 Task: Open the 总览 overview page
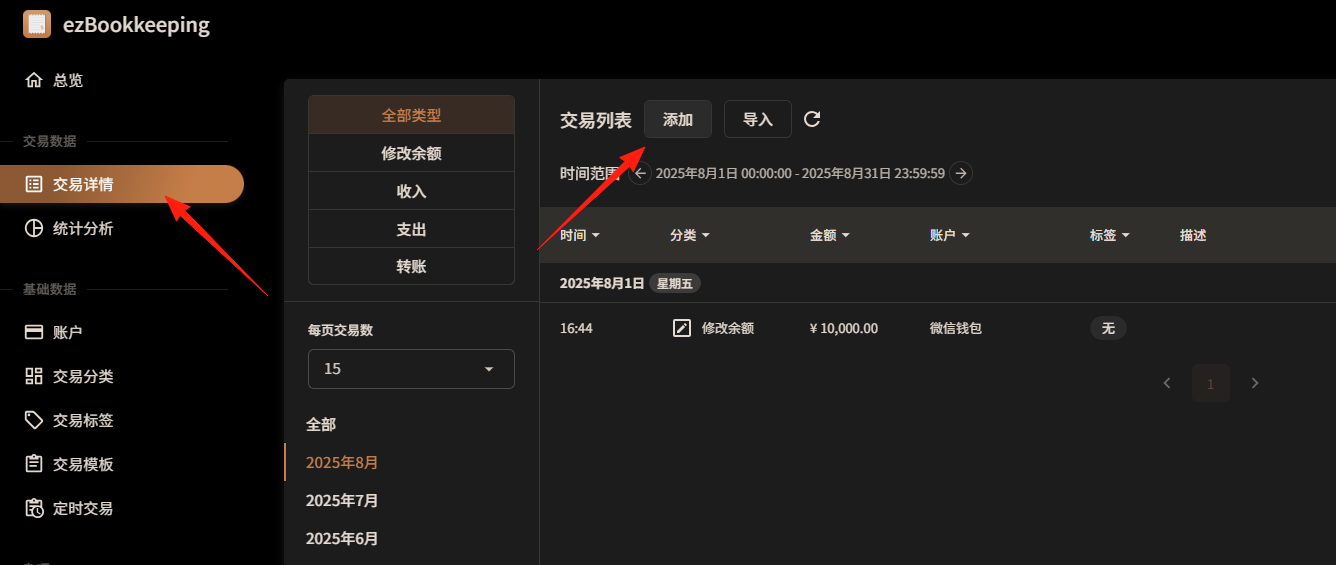coord(68,80)
